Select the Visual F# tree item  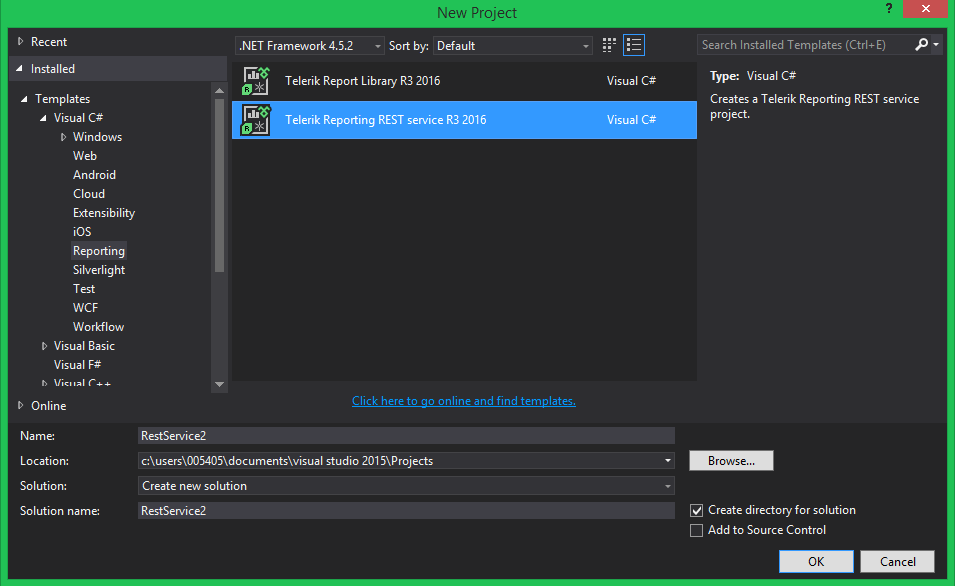[77, 365]
